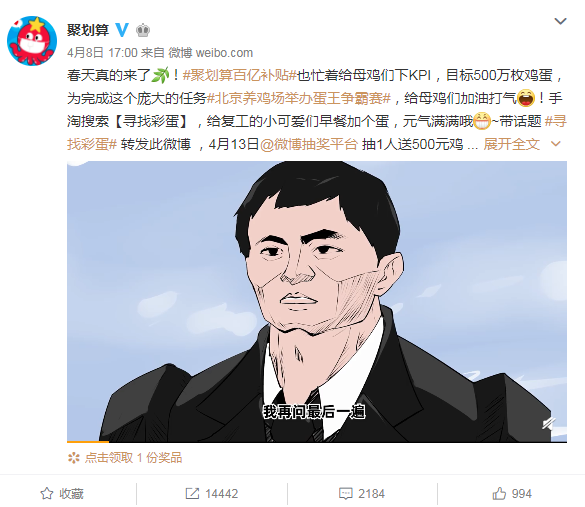Play the cartoon video thumbnail

tap(317, 301)
